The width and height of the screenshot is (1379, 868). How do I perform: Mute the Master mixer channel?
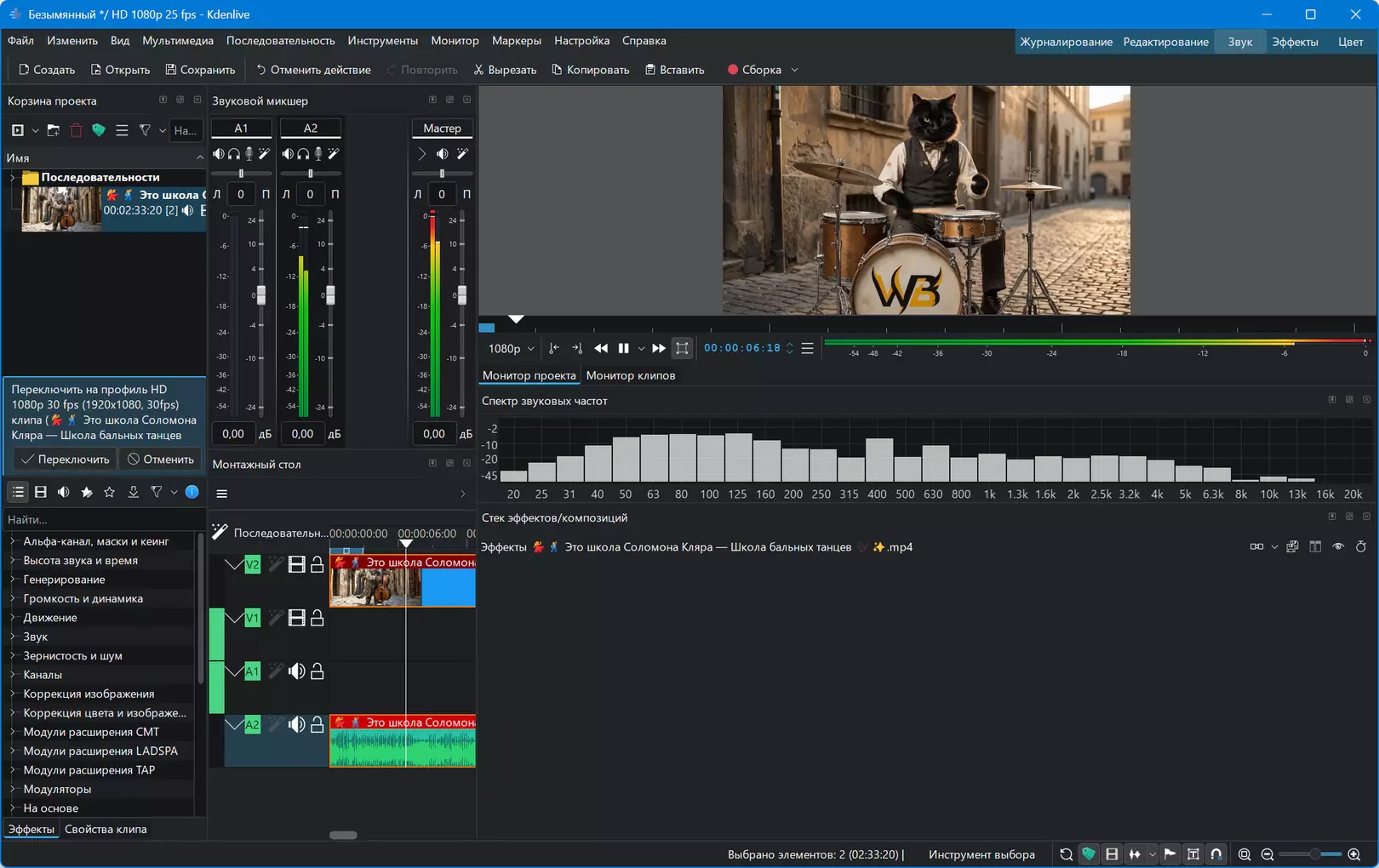tap(442, 154)
